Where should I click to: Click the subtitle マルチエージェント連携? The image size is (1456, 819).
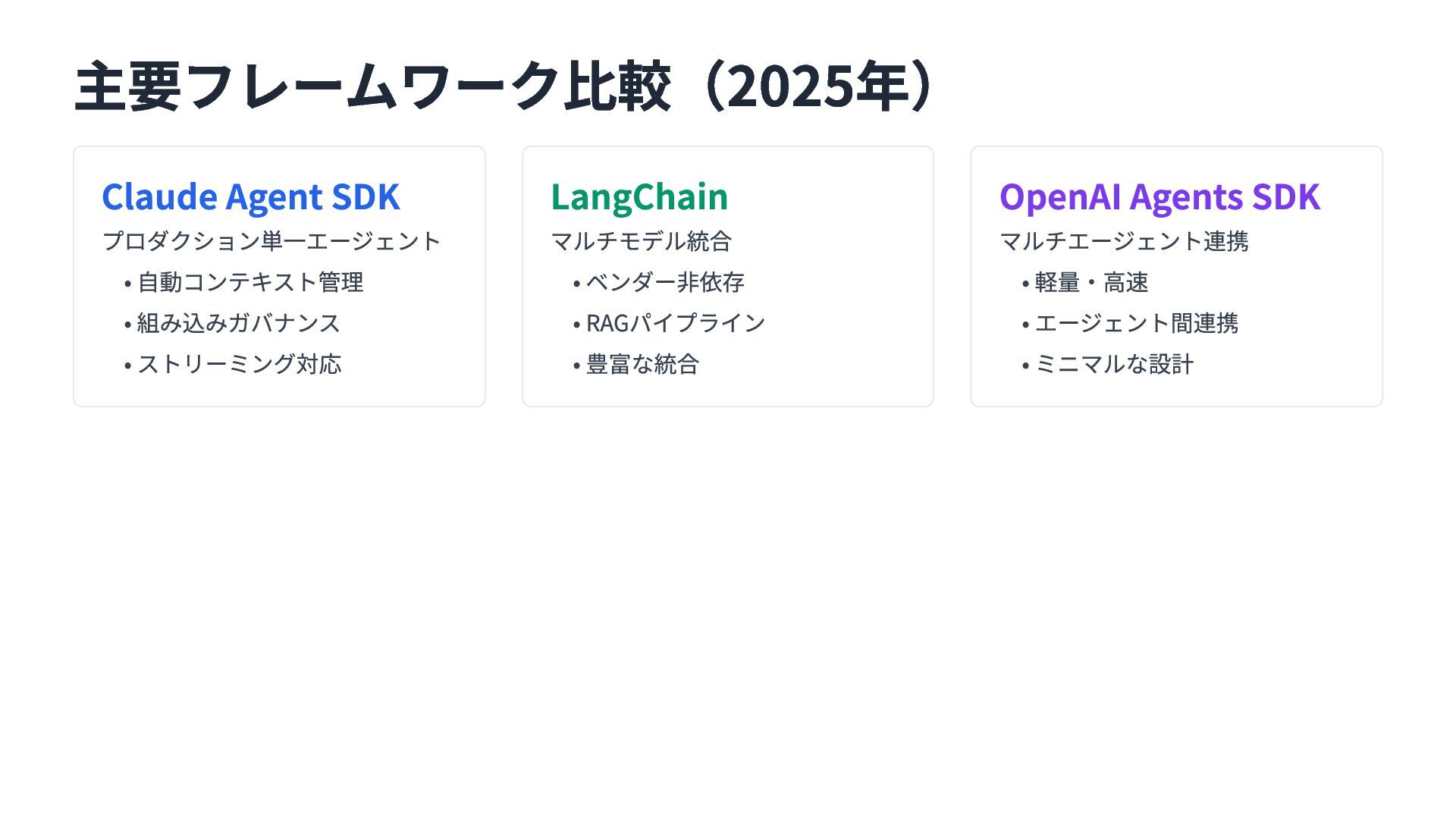1124,241
